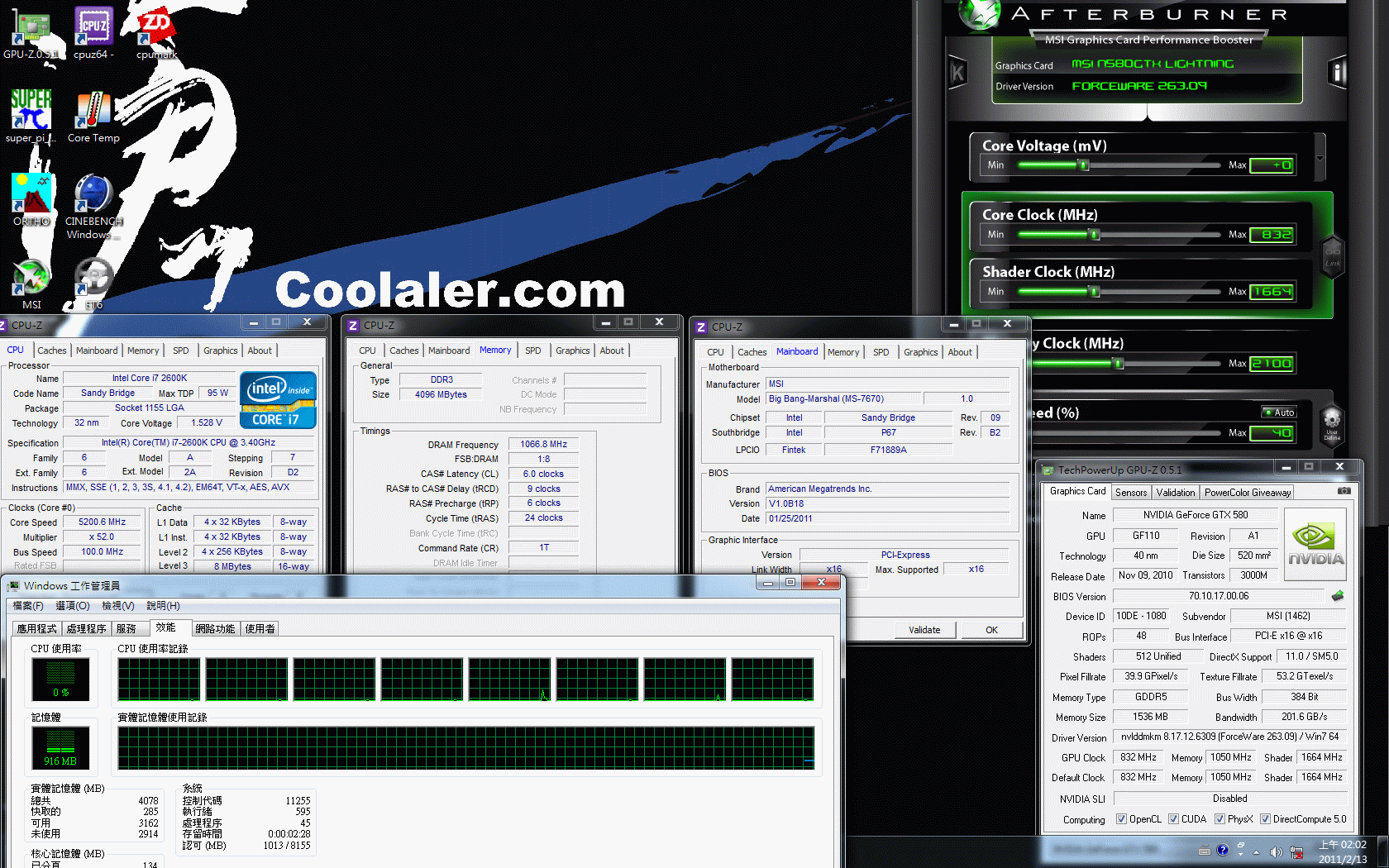The width and height of the screenshot is (1389, 868).
Task: Open Graphics tab in the leftmost CPU-Z window
Action: click(x=221, y=351)
